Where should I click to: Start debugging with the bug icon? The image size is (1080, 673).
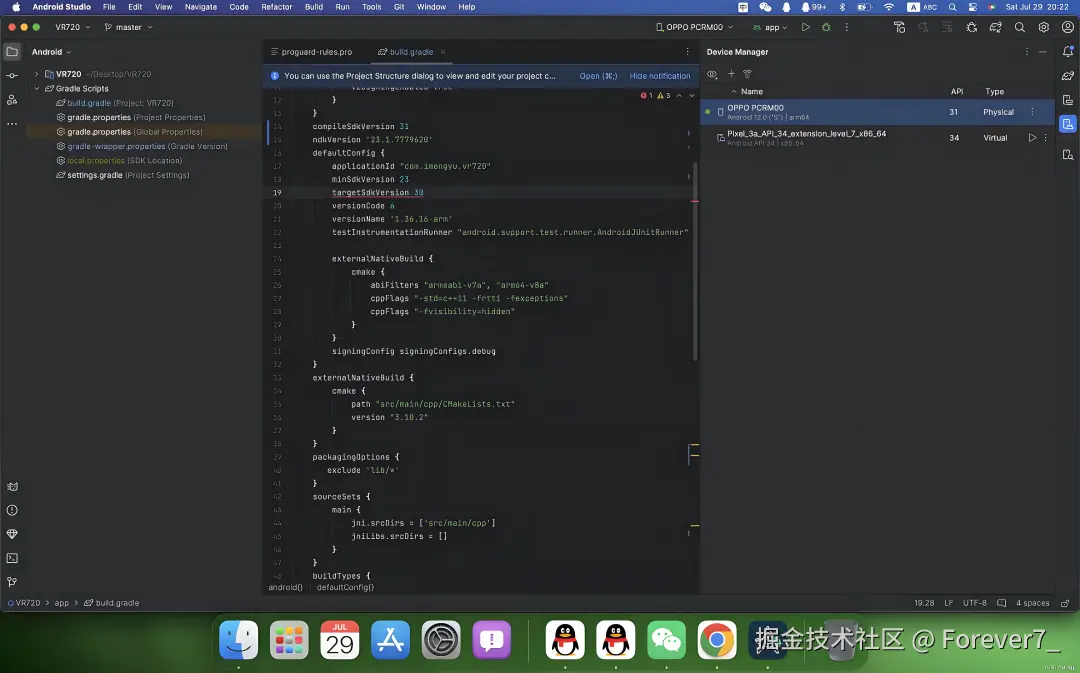tap(826, 28)
